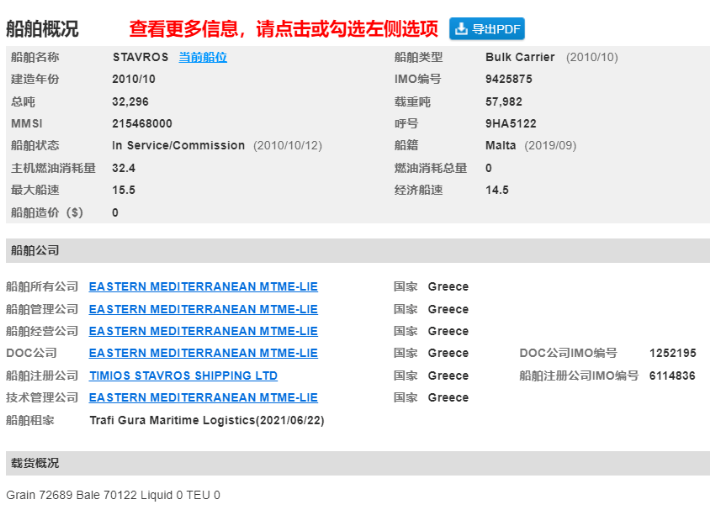The image size is (728, 510).
Task: Select the ship type Bulk Carrier
Action: tap(520, 57)
